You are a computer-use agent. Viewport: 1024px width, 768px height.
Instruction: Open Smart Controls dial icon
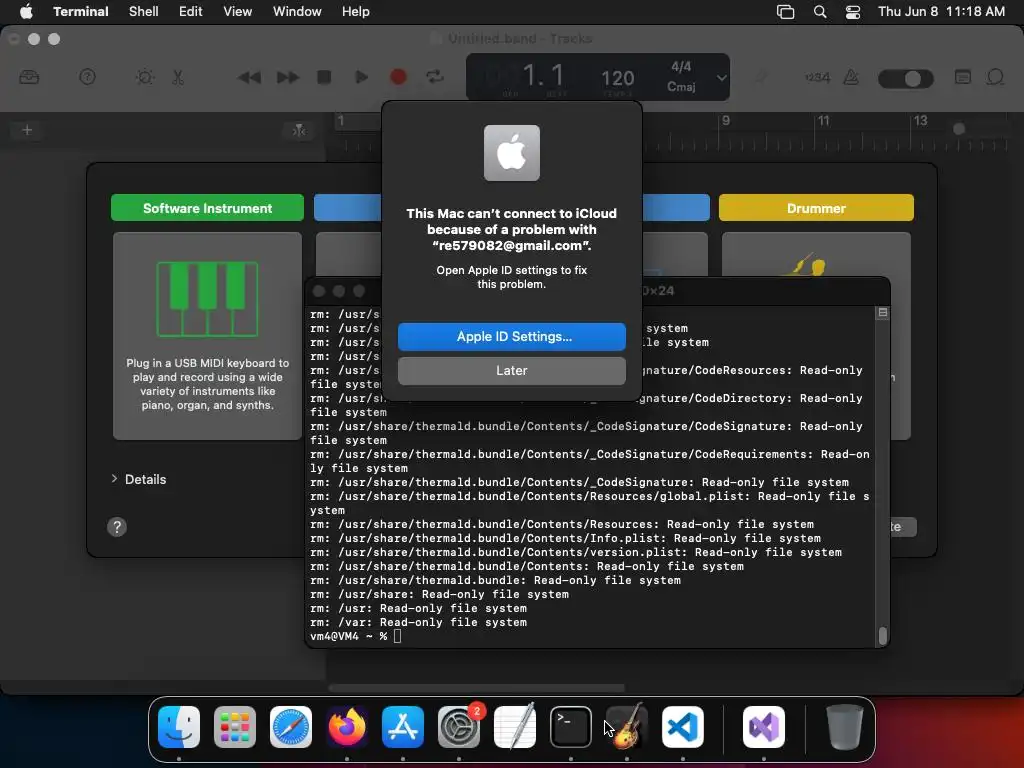pyautogui.click(x=144, y=77)
